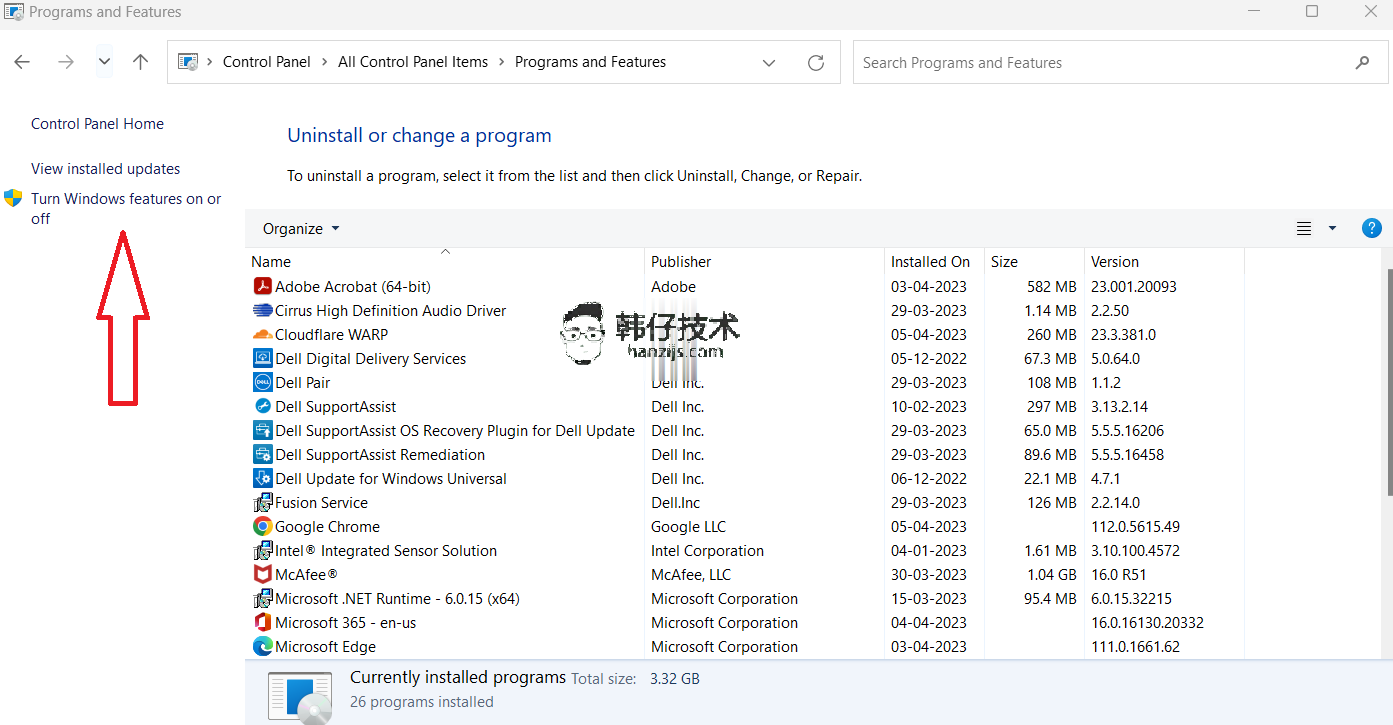Screen dimensions: 1393x725
Task: Click the Dell SupportAssist OS Recovery Plugin icon
Action: point(263,431)
